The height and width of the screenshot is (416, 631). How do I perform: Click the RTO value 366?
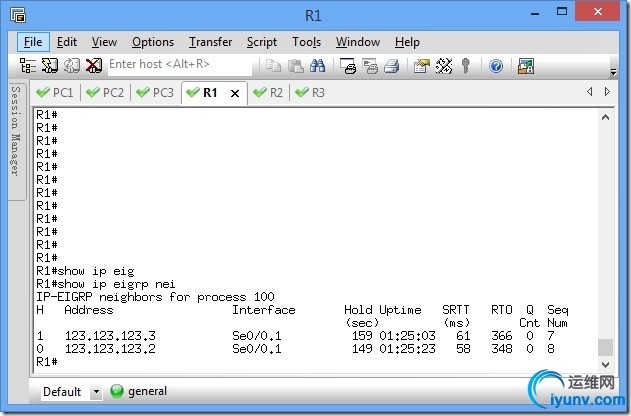[x=502, y=336]
